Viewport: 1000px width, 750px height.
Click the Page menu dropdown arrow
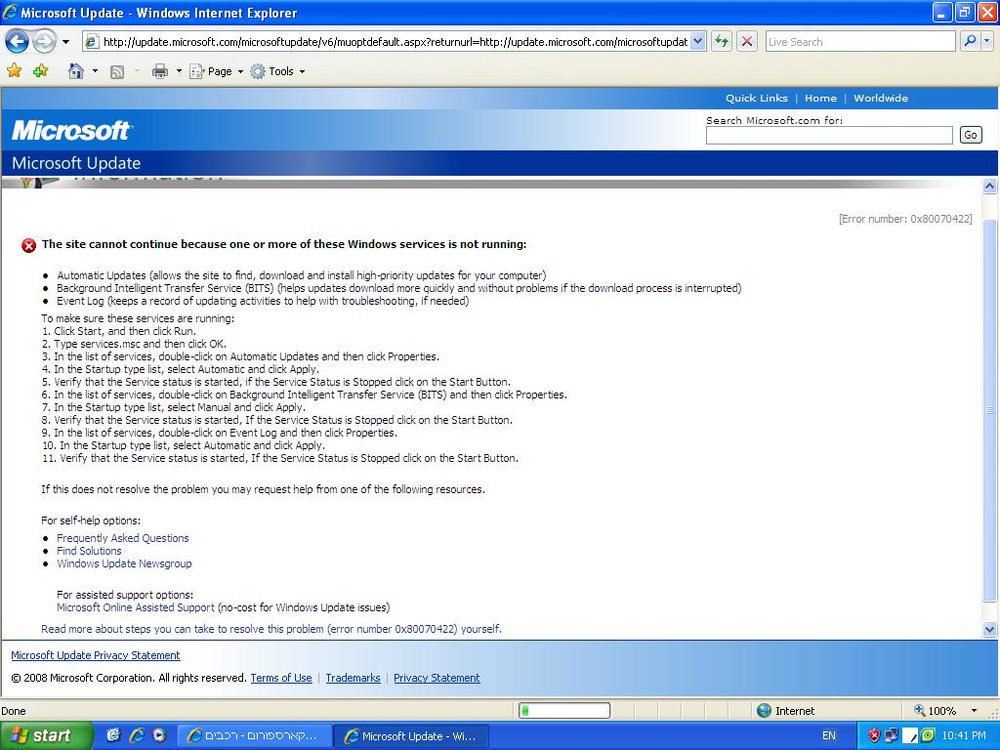[x=240, y=71]
